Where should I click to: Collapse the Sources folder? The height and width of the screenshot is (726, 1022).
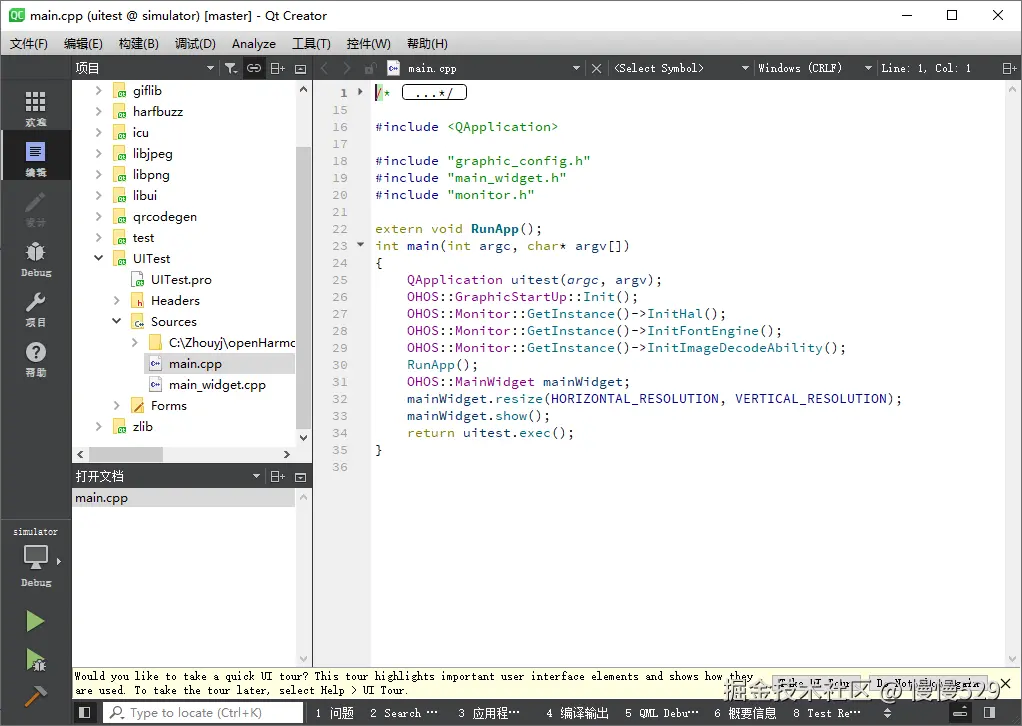point(117,321)
